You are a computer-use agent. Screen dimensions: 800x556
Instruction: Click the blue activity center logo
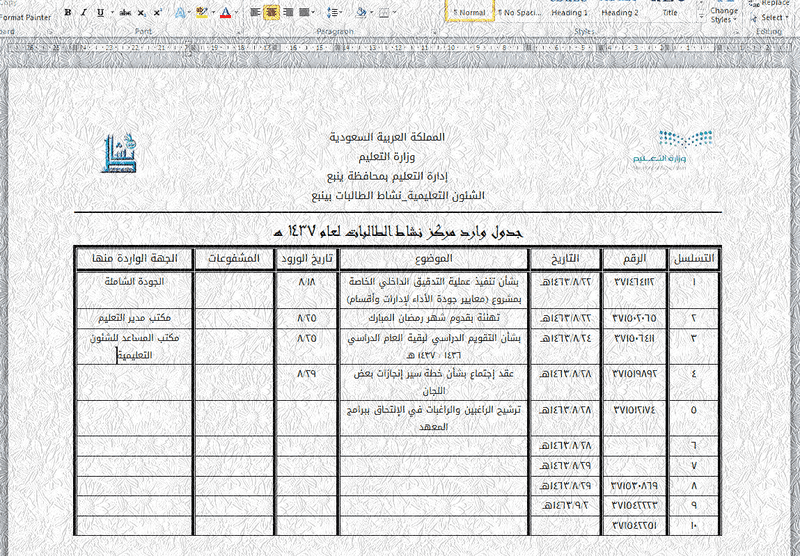point(120,153)
